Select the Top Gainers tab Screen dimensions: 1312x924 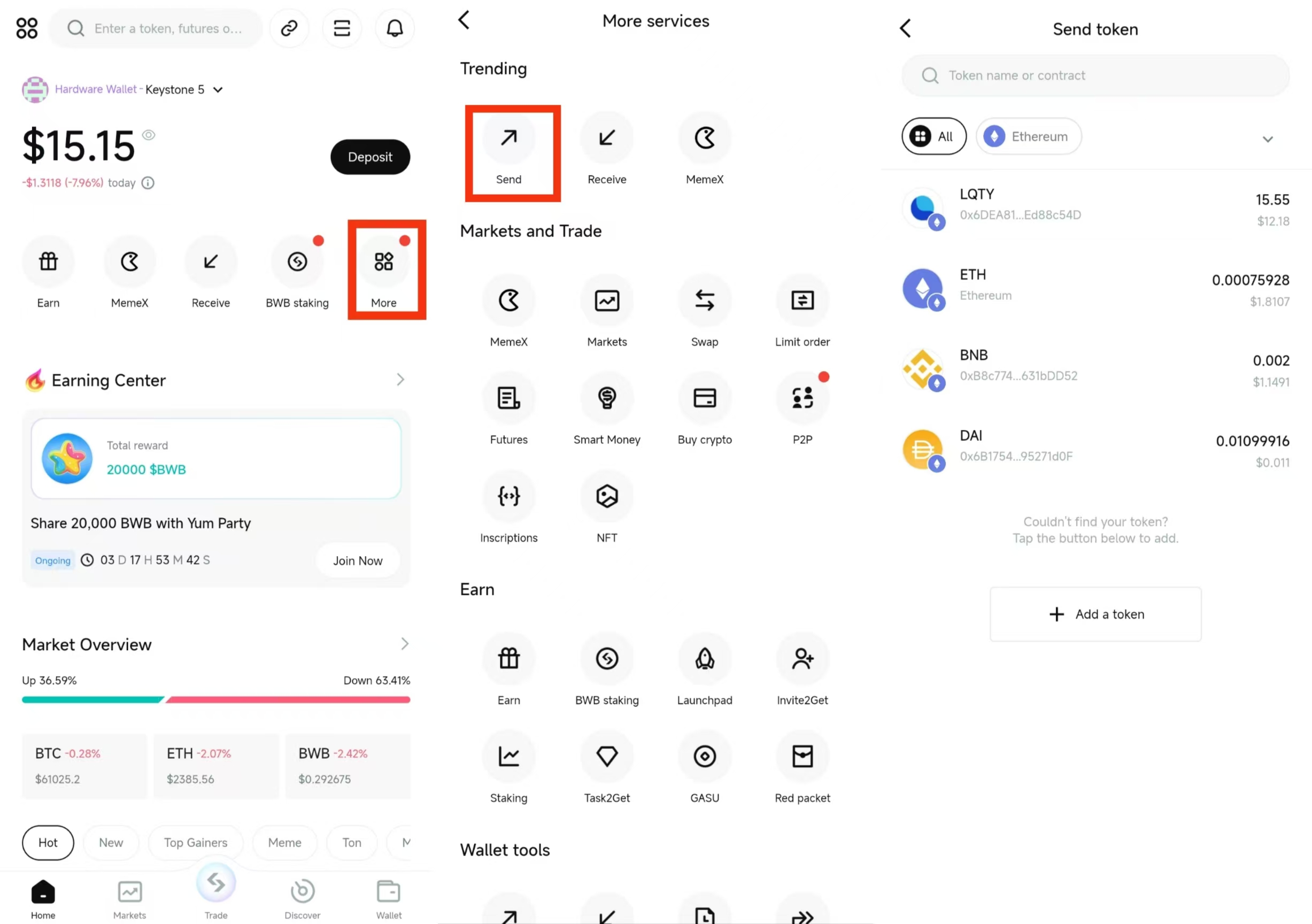click(x=196, y=842)
